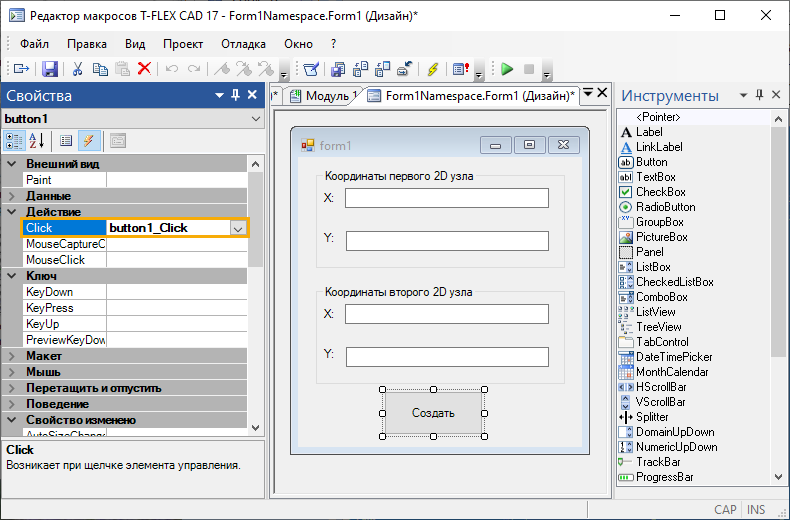Click the Save icon in toolbar
790x520 pixels.
click(49, 69)
